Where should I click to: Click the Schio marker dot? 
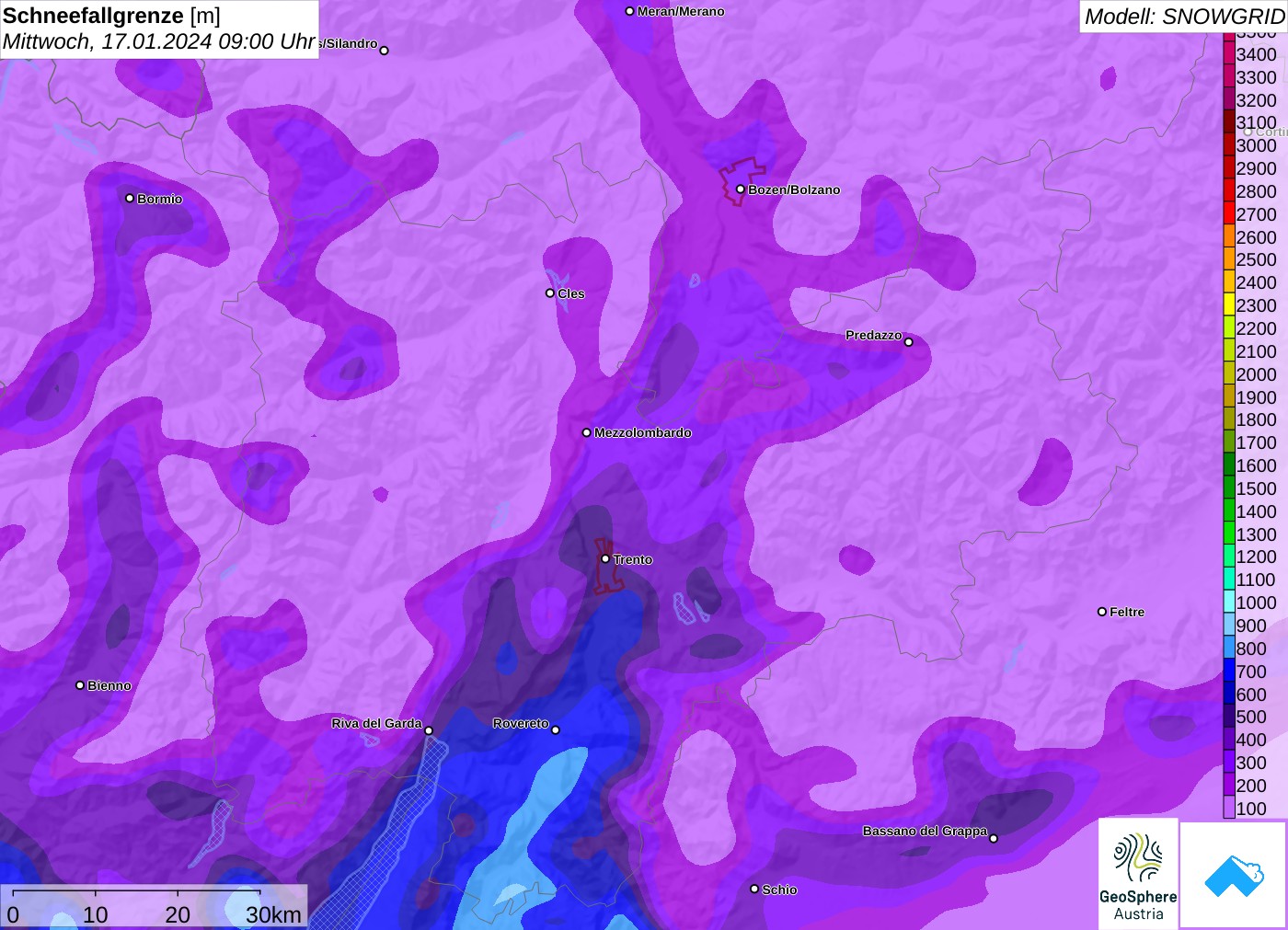[x=754, y=889]
